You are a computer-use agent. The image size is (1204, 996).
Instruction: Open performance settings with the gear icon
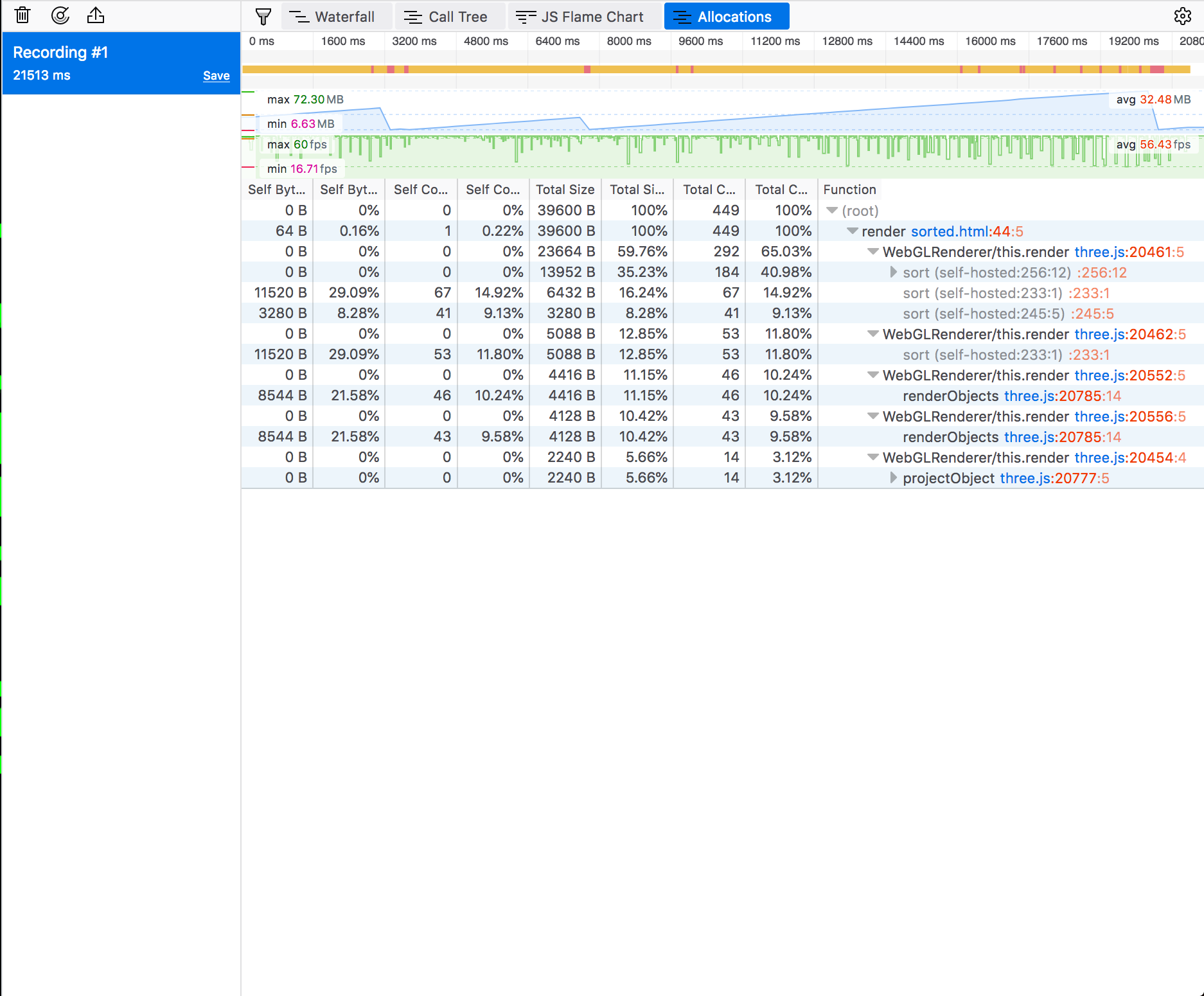tap(1183, 16)
